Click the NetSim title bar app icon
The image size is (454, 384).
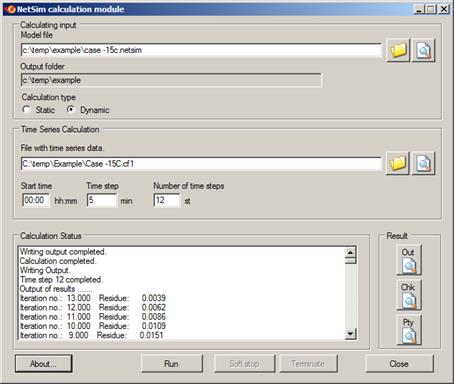11,9
